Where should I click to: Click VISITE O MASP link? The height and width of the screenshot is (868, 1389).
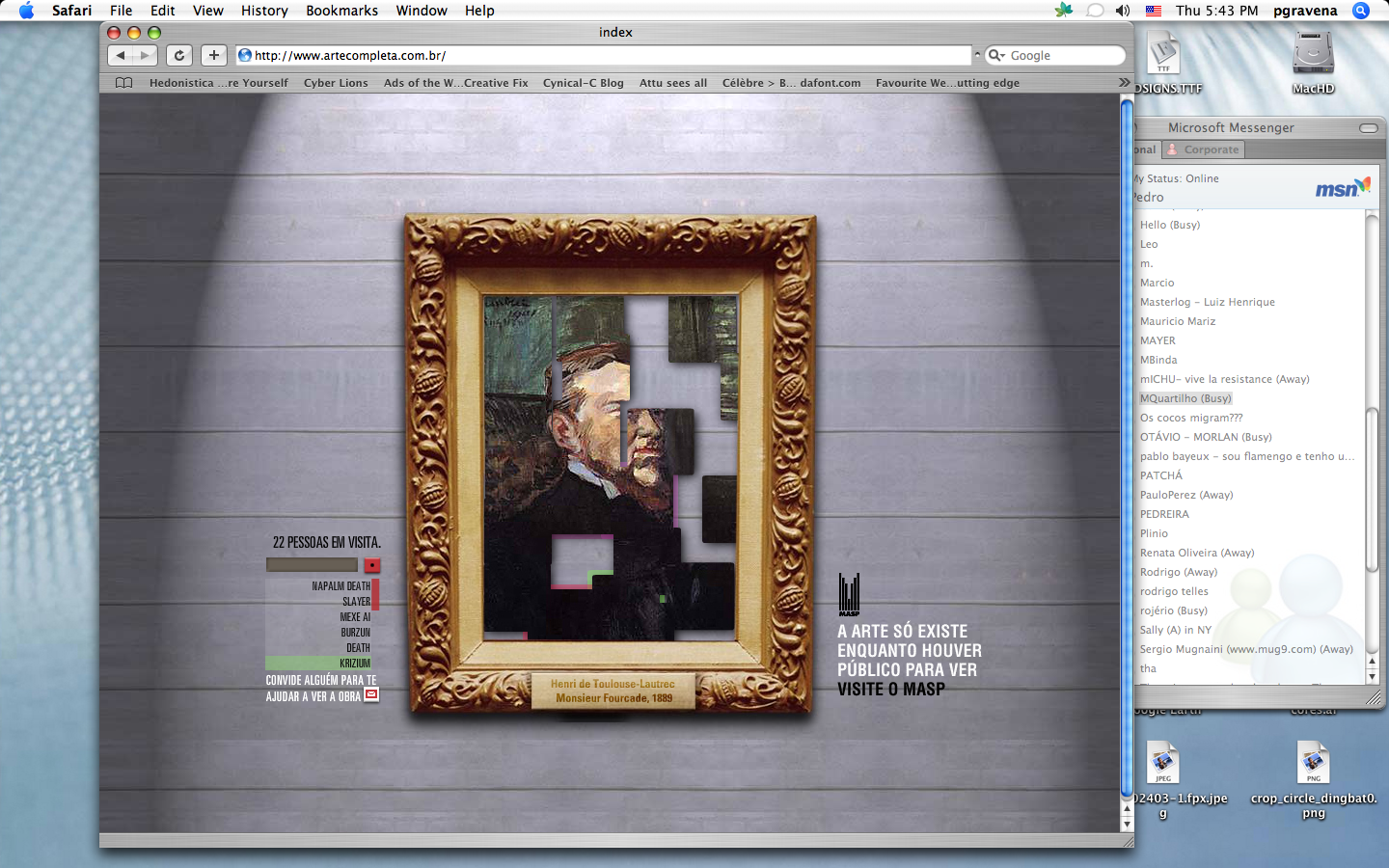pyautogui.click(x=891, y=690)
